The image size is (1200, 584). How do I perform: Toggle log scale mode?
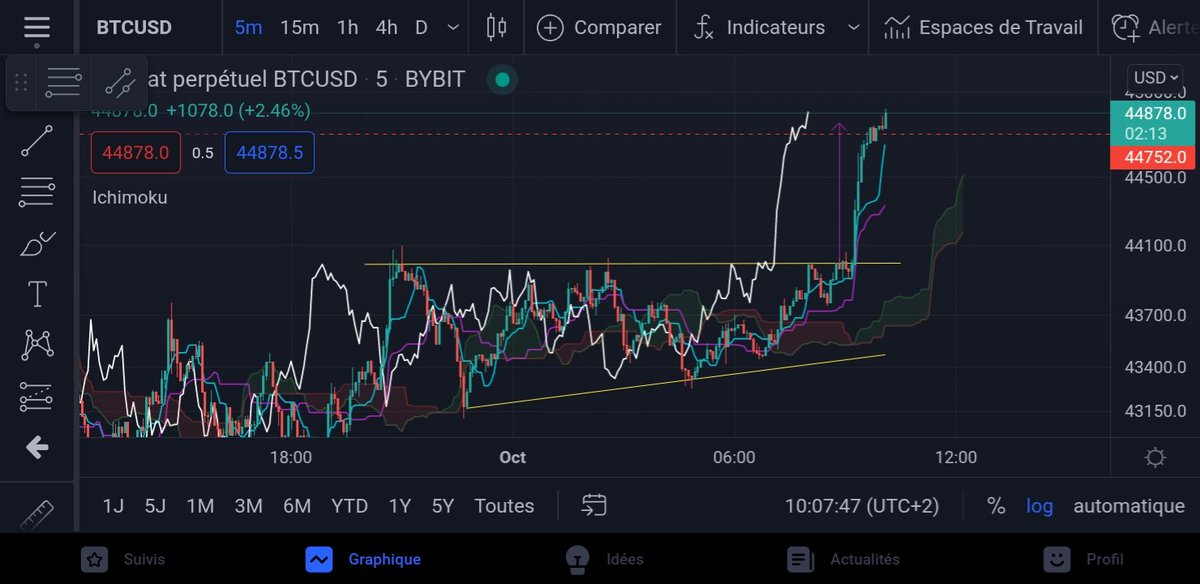(1039, 506)
